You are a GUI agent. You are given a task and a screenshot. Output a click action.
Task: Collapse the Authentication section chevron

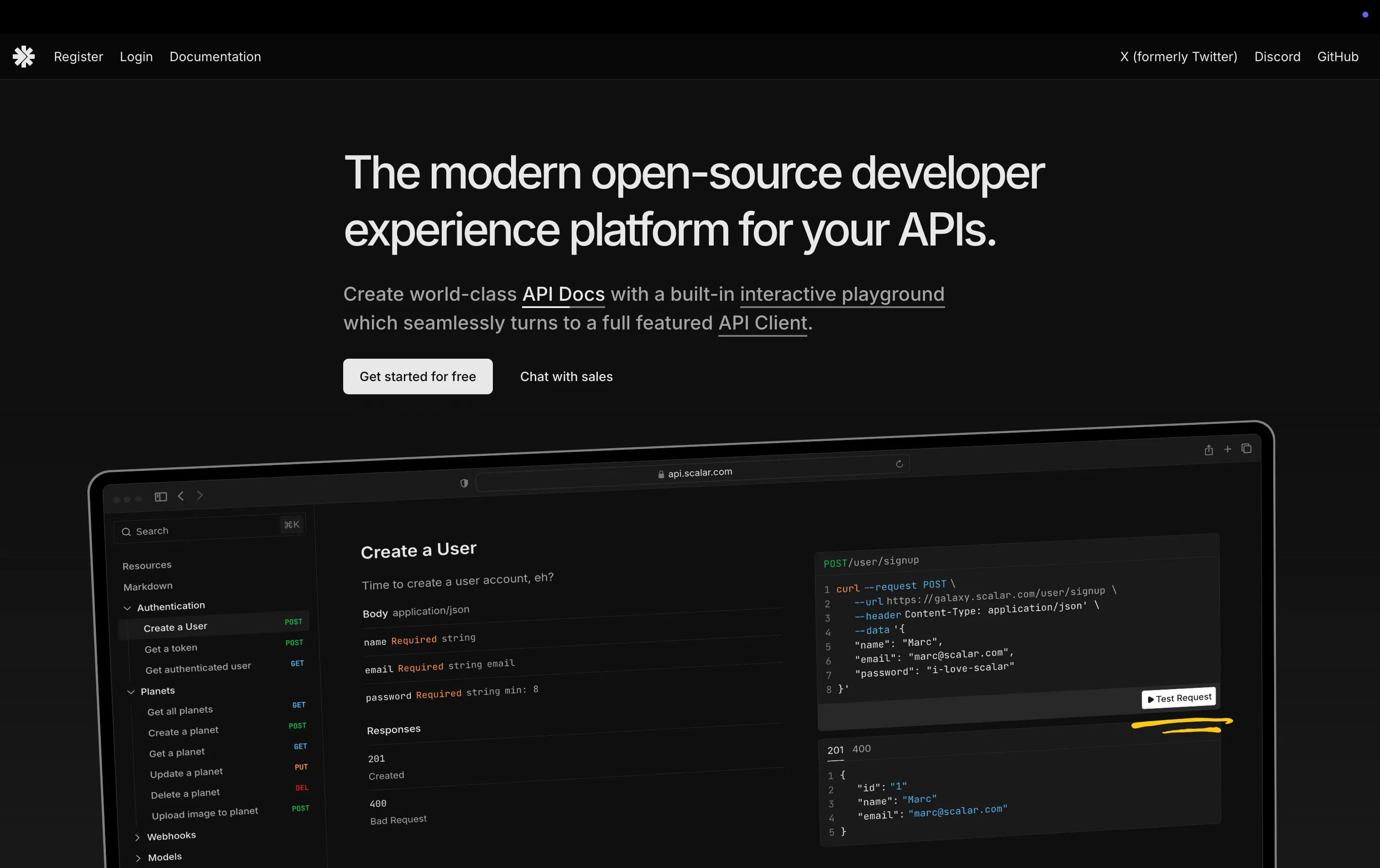[127, 608]
